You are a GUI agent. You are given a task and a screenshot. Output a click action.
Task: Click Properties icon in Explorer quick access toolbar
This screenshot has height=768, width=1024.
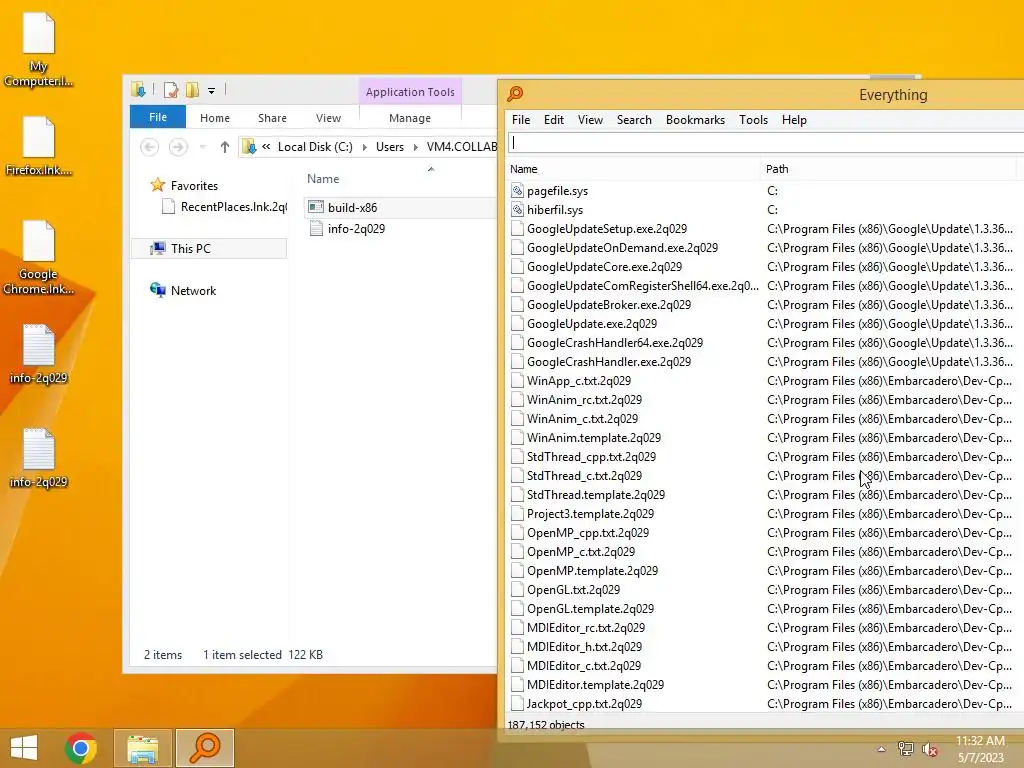pos(171,90)
